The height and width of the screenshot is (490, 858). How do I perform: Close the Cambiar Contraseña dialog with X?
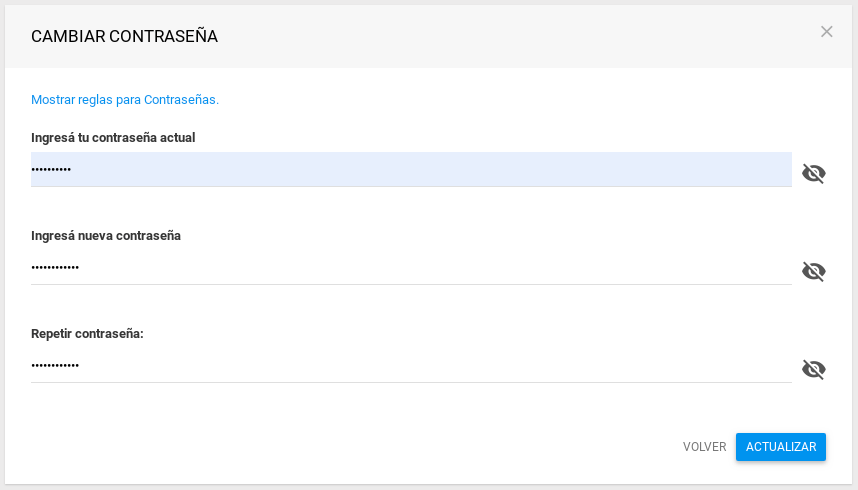pos(826,32)
